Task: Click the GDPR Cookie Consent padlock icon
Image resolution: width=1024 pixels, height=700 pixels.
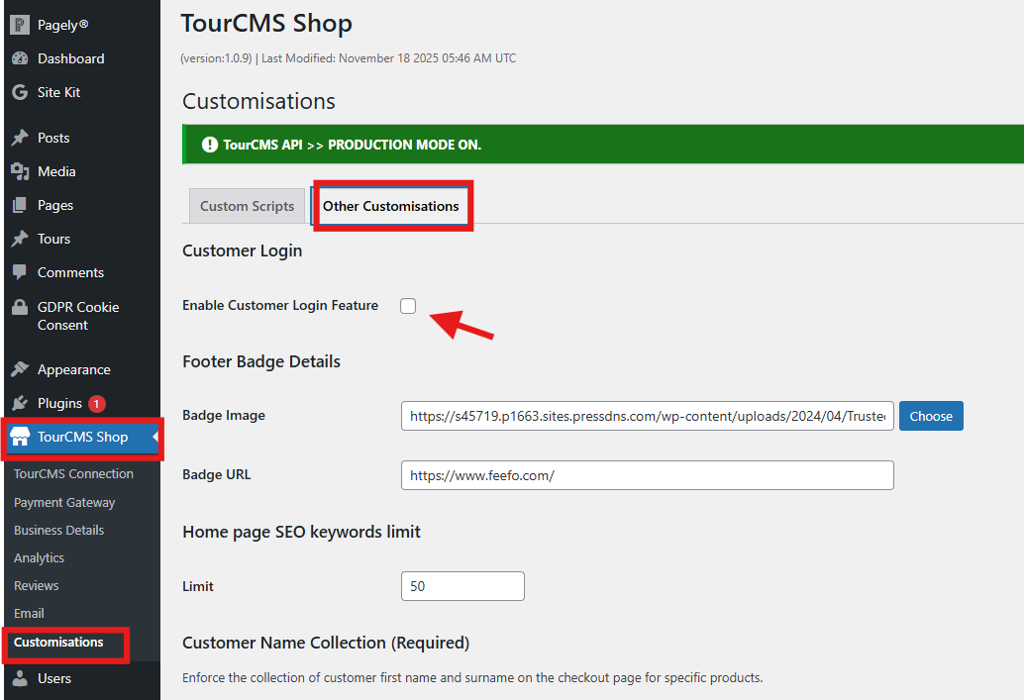Action: [20, 307]
